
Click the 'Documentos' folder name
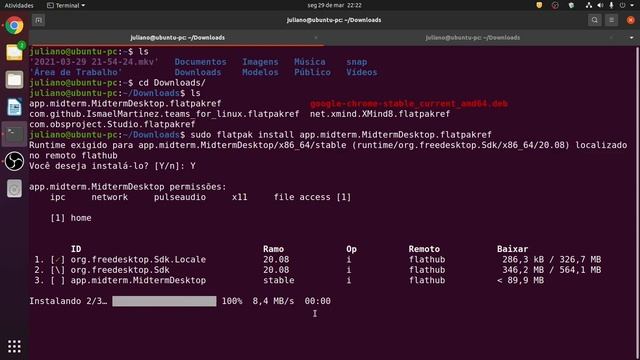(200, 62)
